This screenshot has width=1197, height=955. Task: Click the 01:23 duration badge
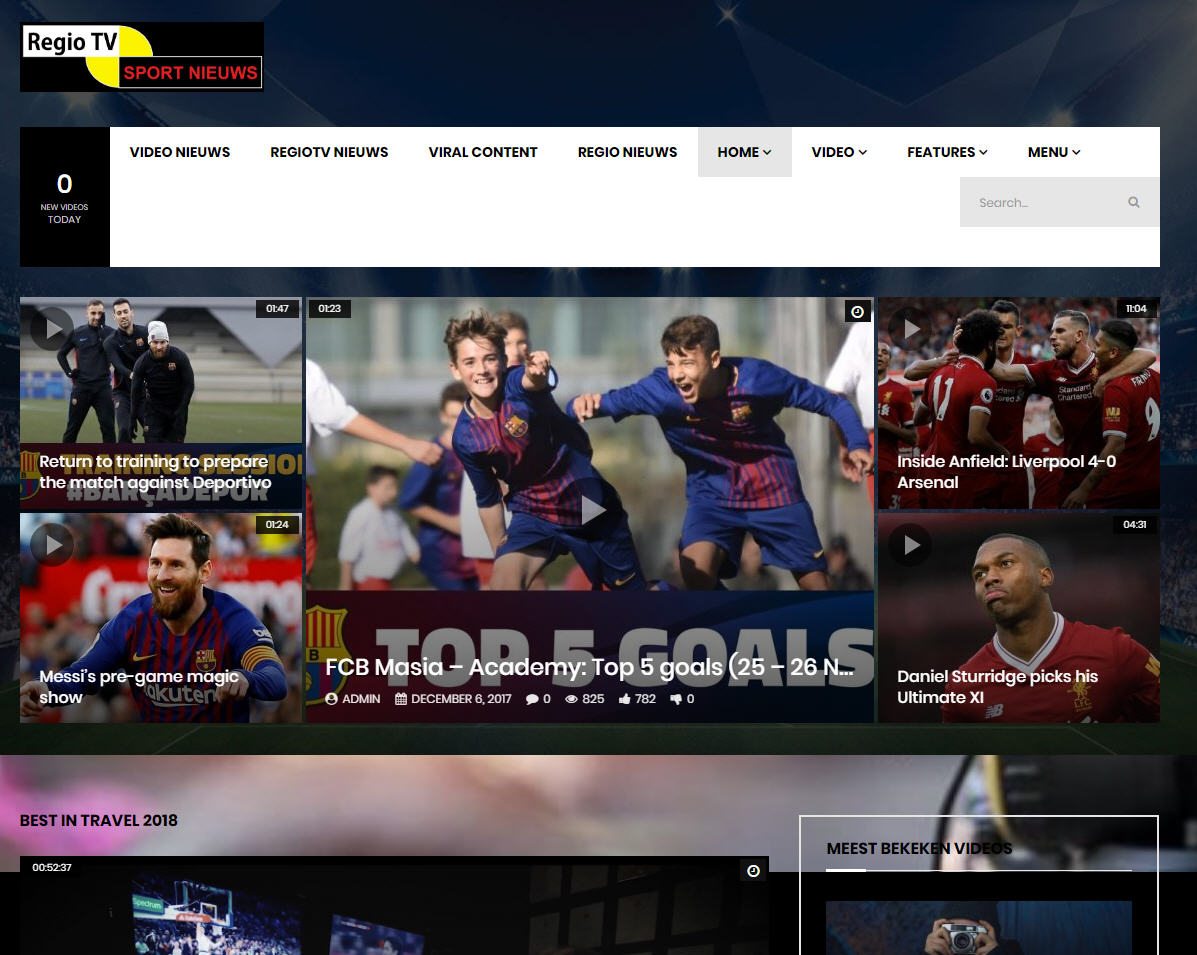[330, 308]
